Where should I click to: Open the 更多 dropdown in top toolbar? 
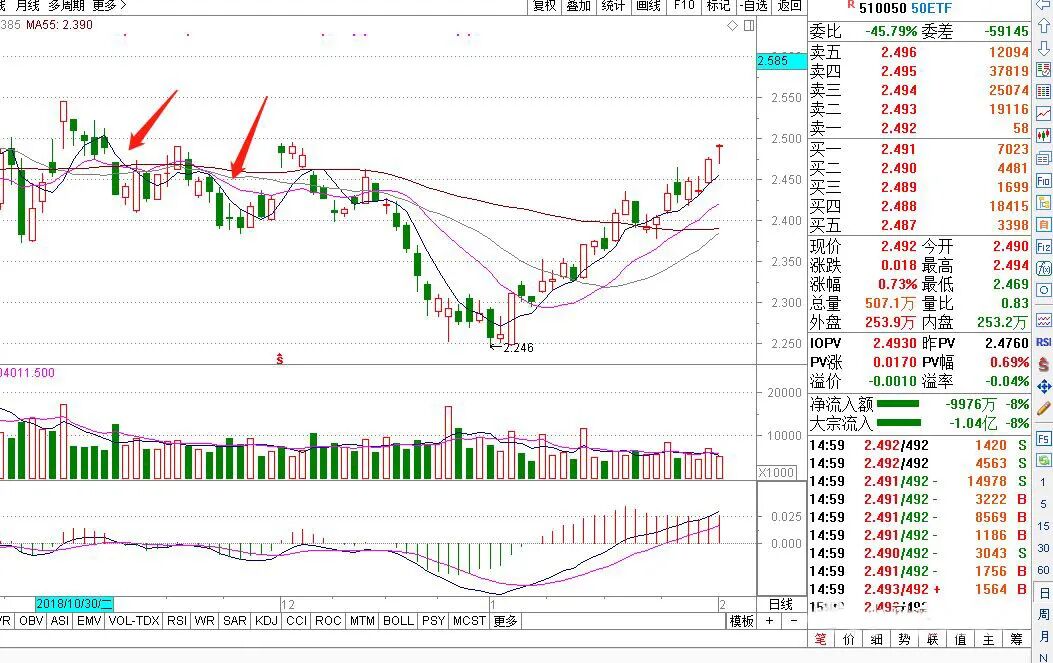pos(109,6)
